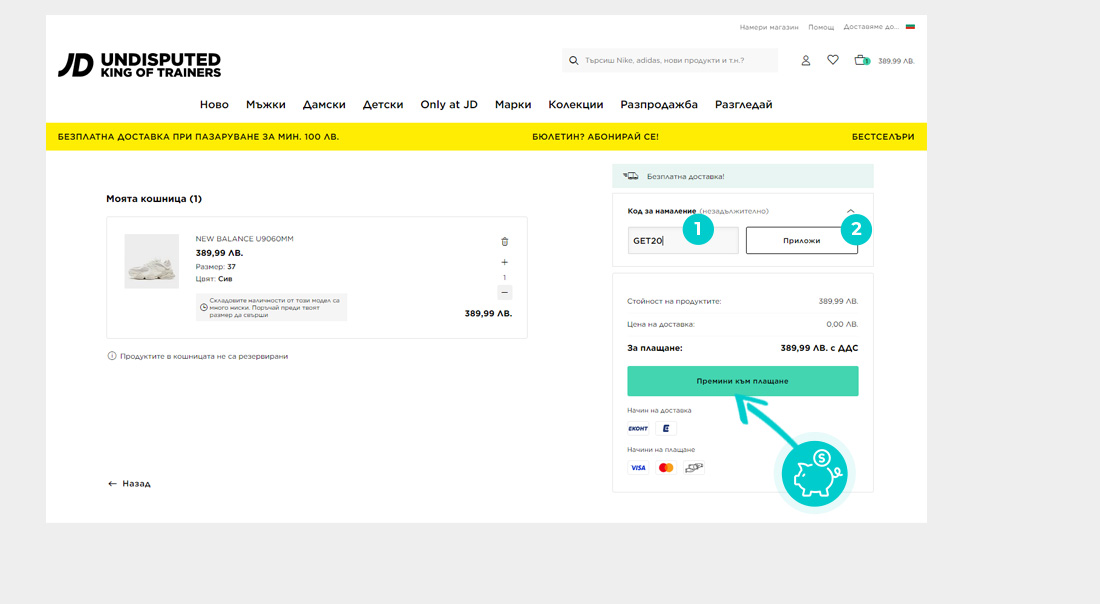This screenshot has height=604, width=1100.
Task: Open the Мъжки menu
Action: [265, 105]
